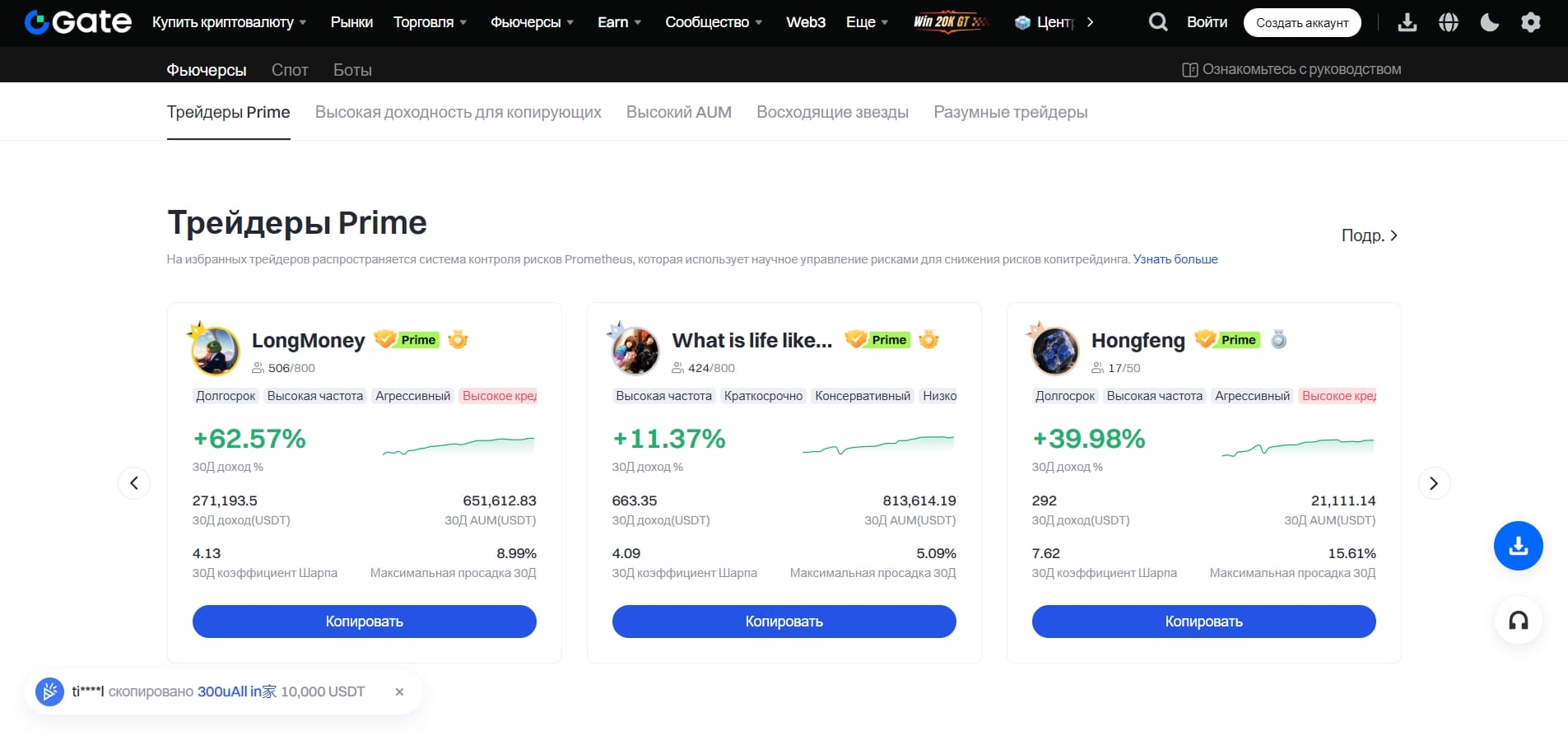
Task: Click the medal icon next to Hongfeng
Action: (x=1278, y=339)
